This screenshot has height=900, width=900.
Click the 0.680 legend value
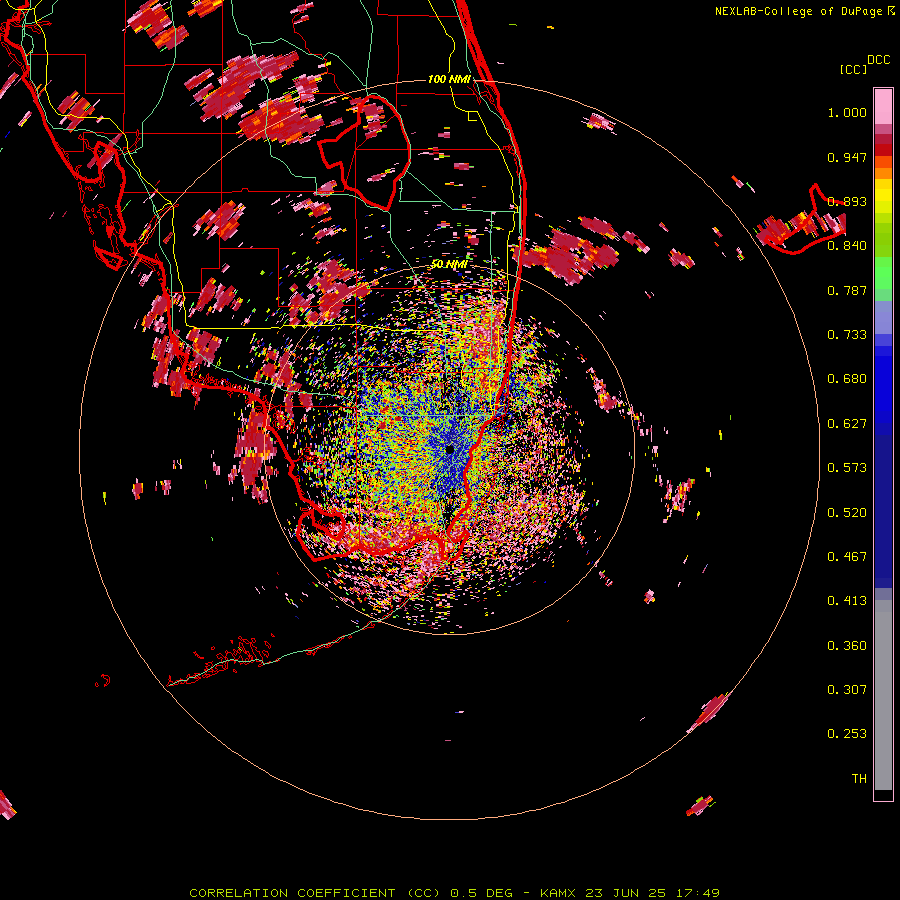(x=847, y=379)
